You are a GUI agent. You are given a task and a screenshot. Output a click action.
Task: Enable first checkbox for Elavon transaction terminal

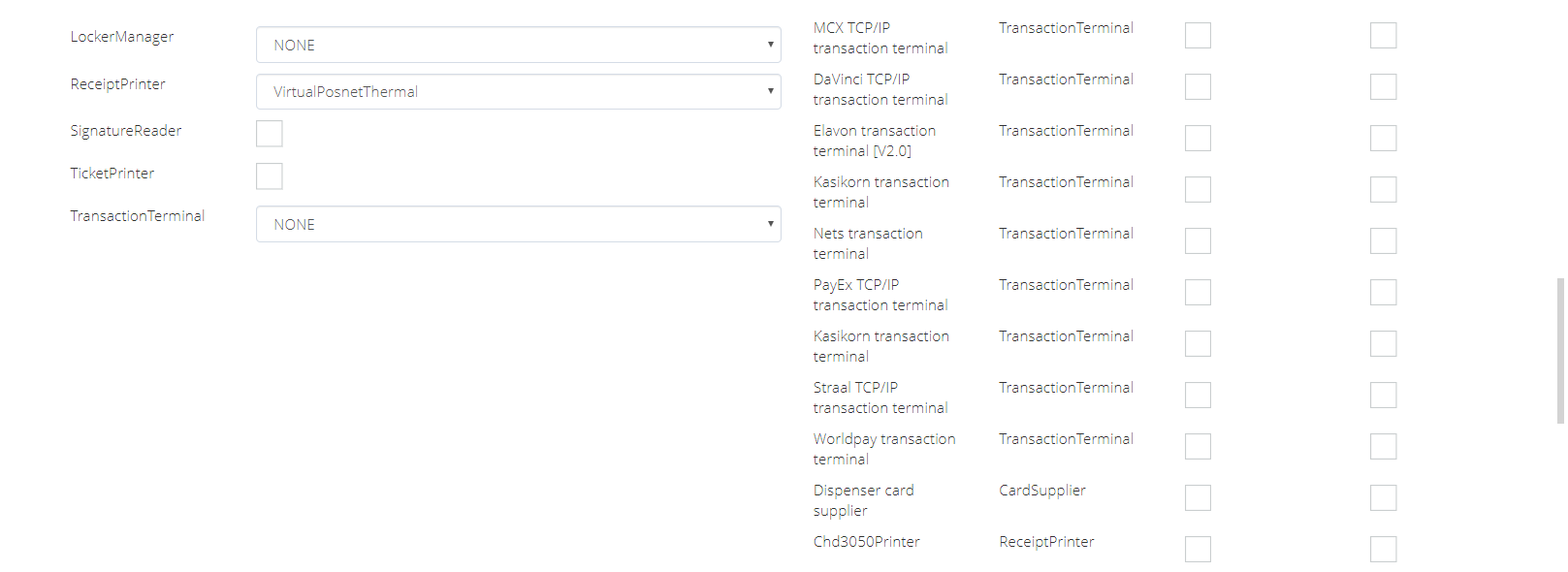click(x=1198, y=139)
